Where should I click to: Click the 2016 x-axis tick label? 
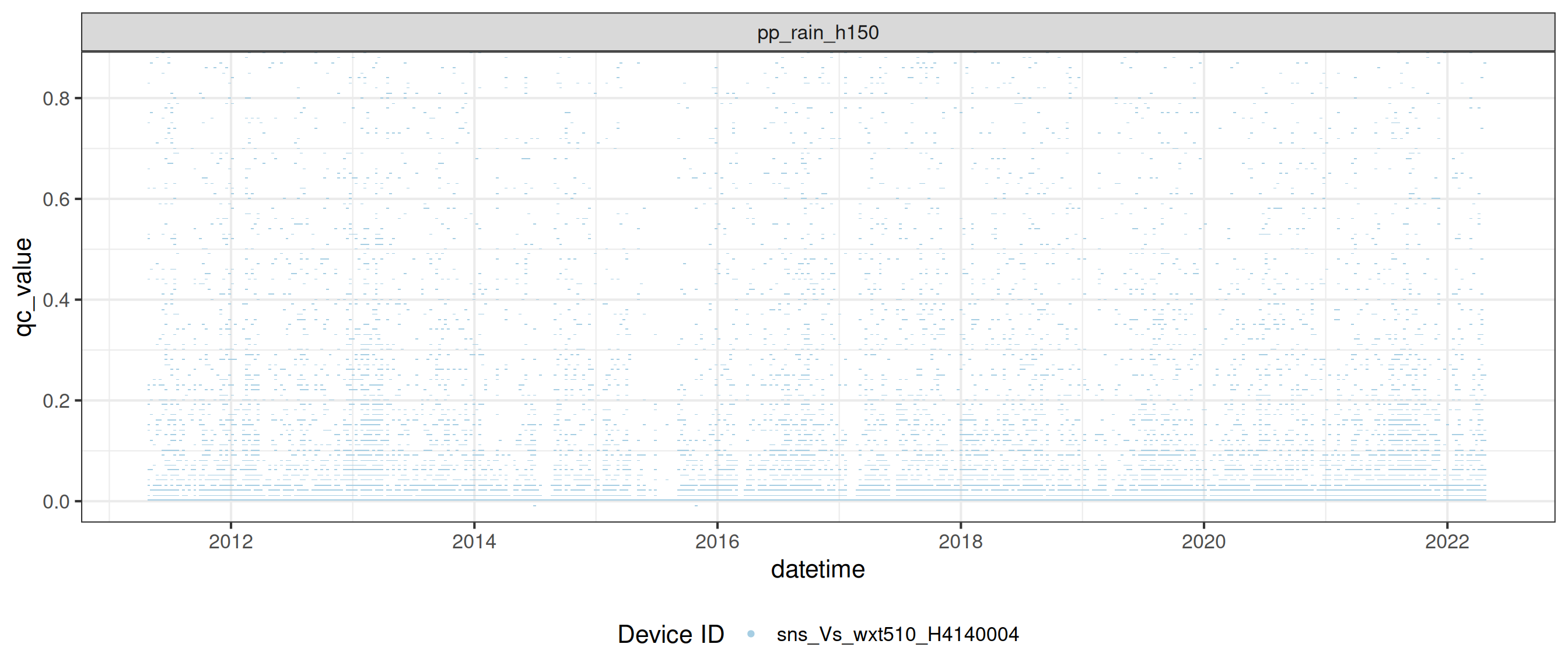click(717, 541)
